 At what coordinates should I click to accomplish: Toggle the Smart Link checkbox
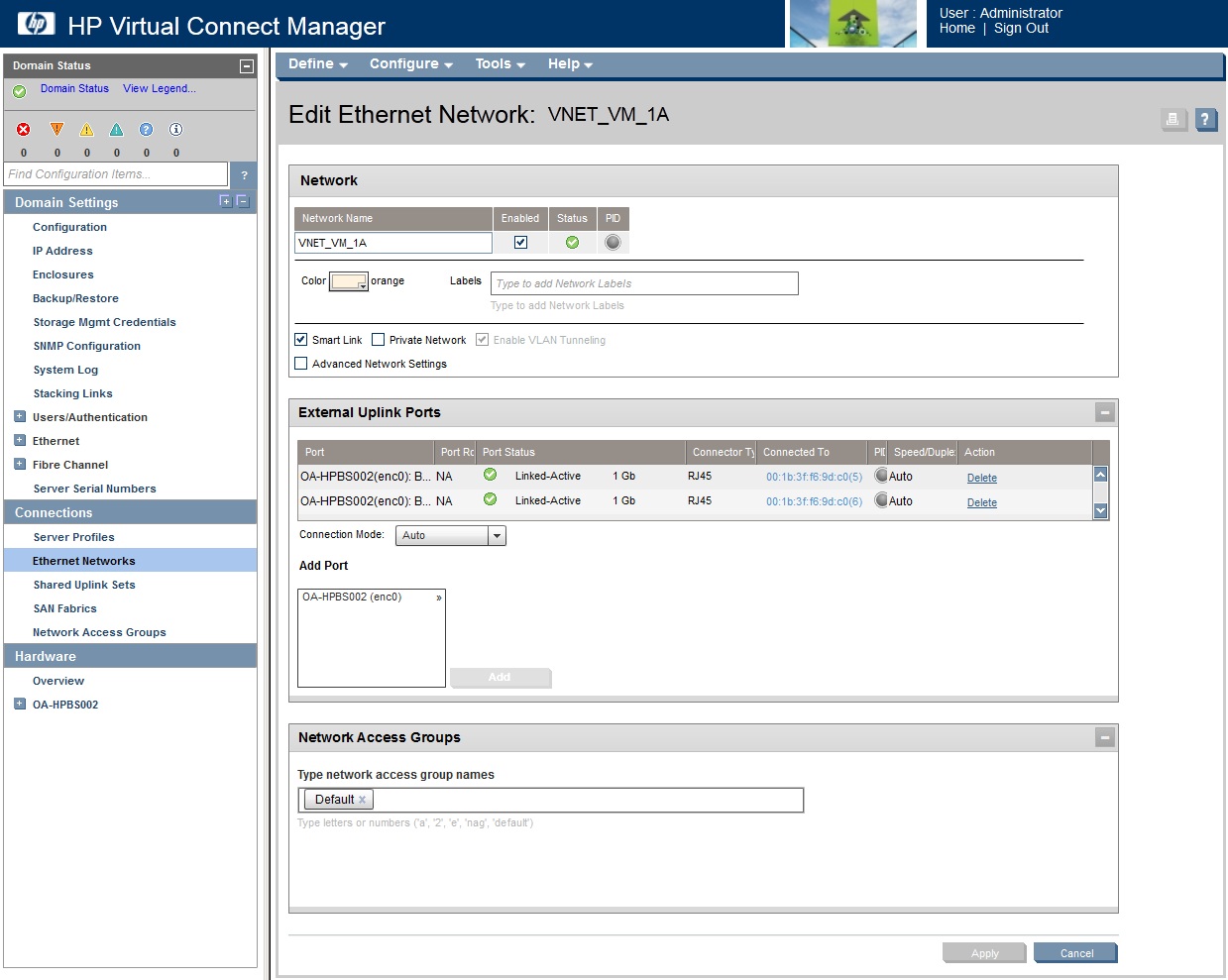tap(301, 340)
